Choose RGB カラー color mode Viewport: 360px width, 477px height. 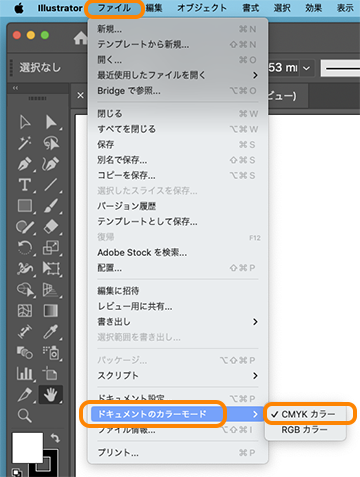[x=306, y=430]
